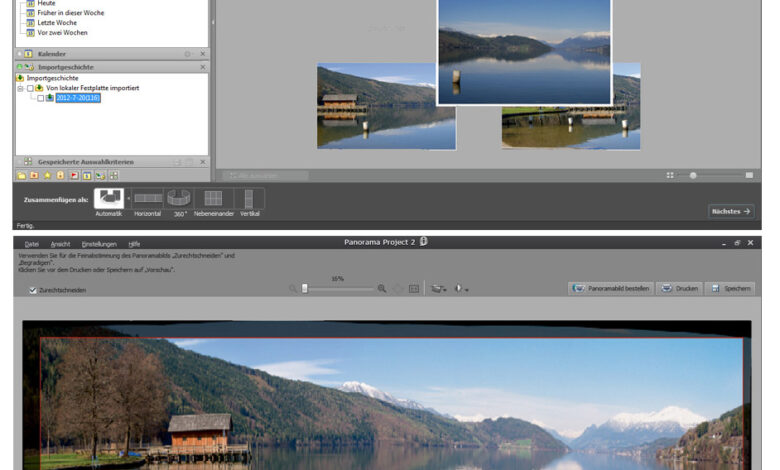Choose the Vertikal stitching icon
780x470 pixels.
[249, 198]
